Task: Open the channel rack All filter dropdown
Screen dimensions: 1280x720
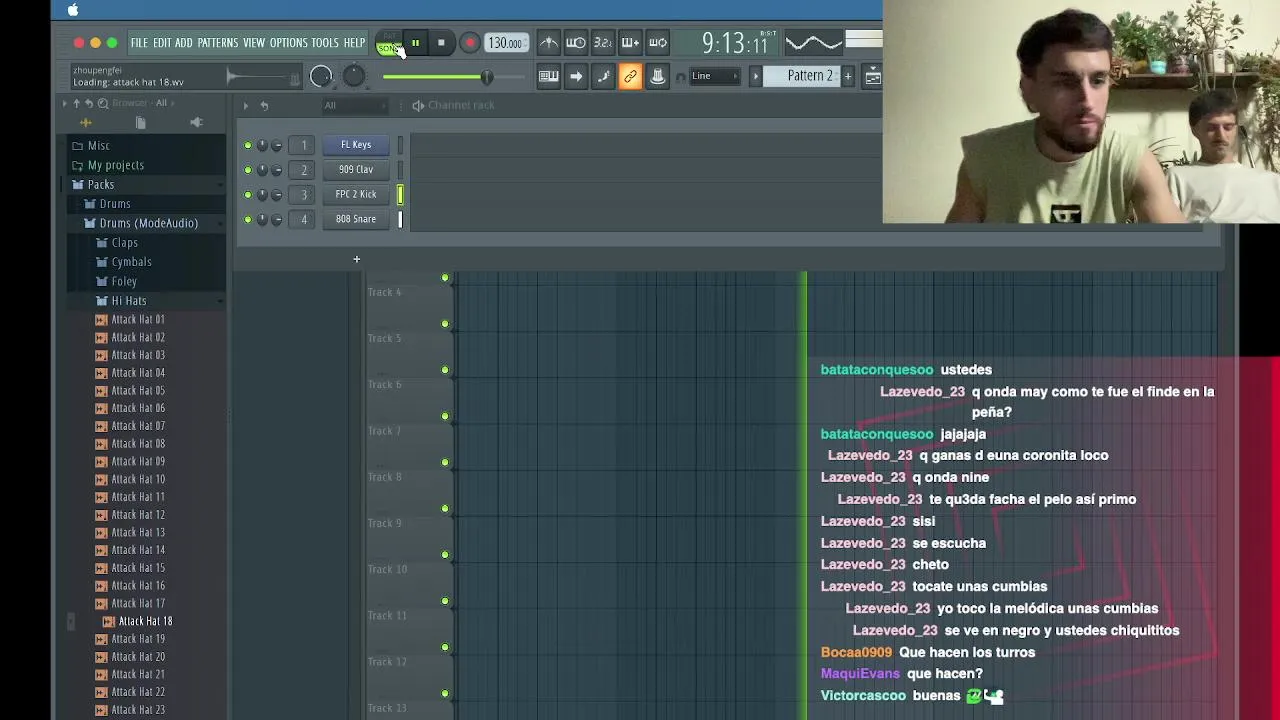Action: [353, 105]
